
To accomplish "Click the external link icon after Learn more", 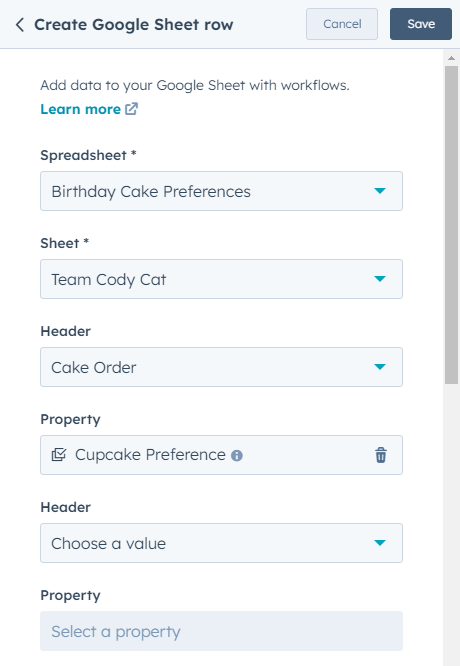I will click(x=131, y=109).
